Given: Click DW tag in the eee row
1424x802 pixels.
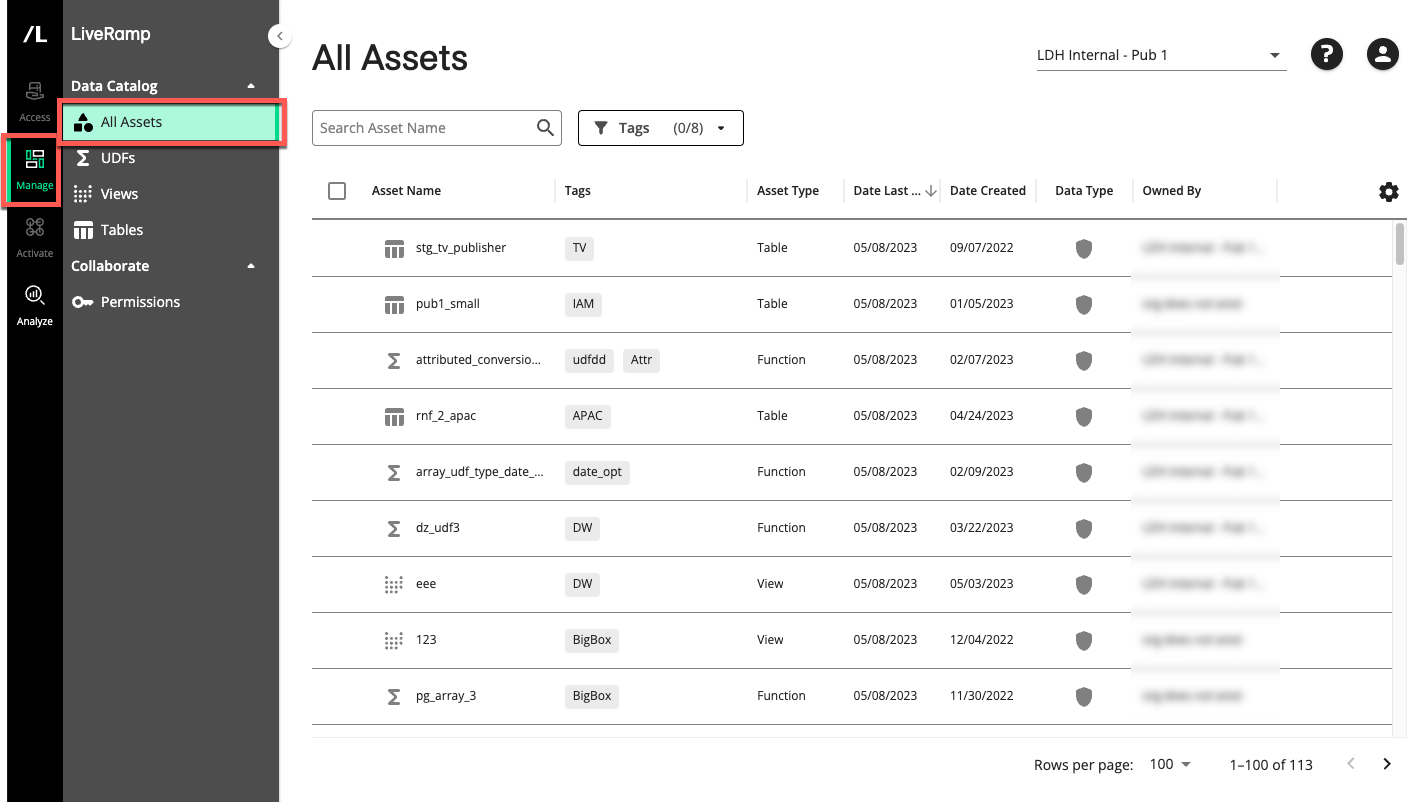Looking at the screenshot, I should (x=582, y=584).
